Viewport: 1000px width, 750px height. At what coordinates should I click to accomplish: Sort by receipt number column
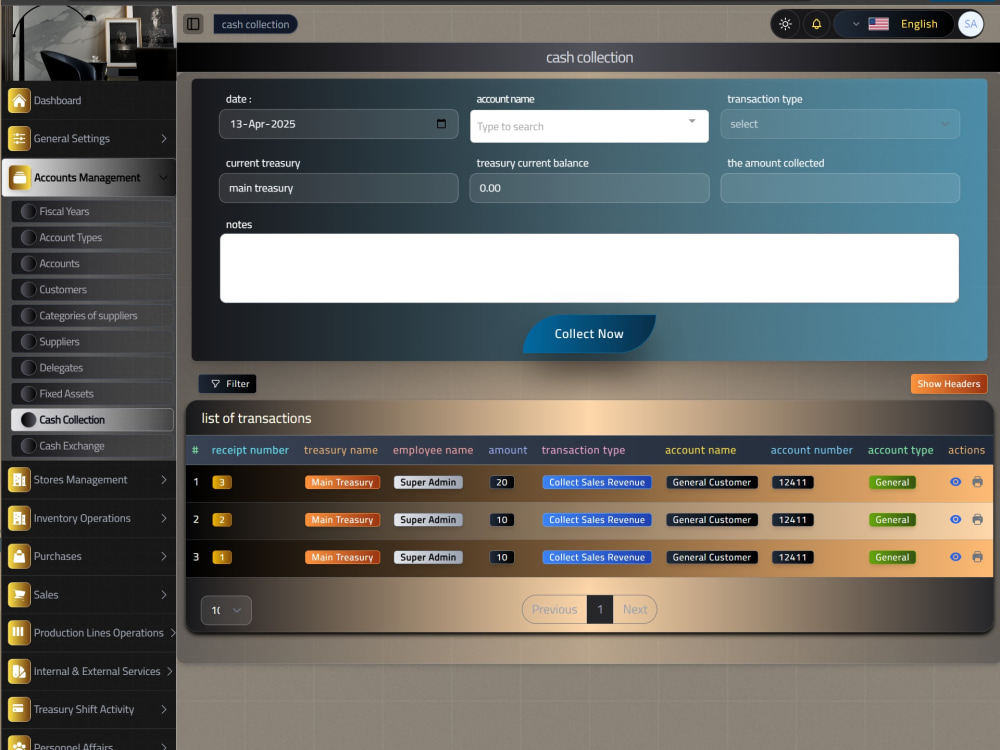click(250, 450)
